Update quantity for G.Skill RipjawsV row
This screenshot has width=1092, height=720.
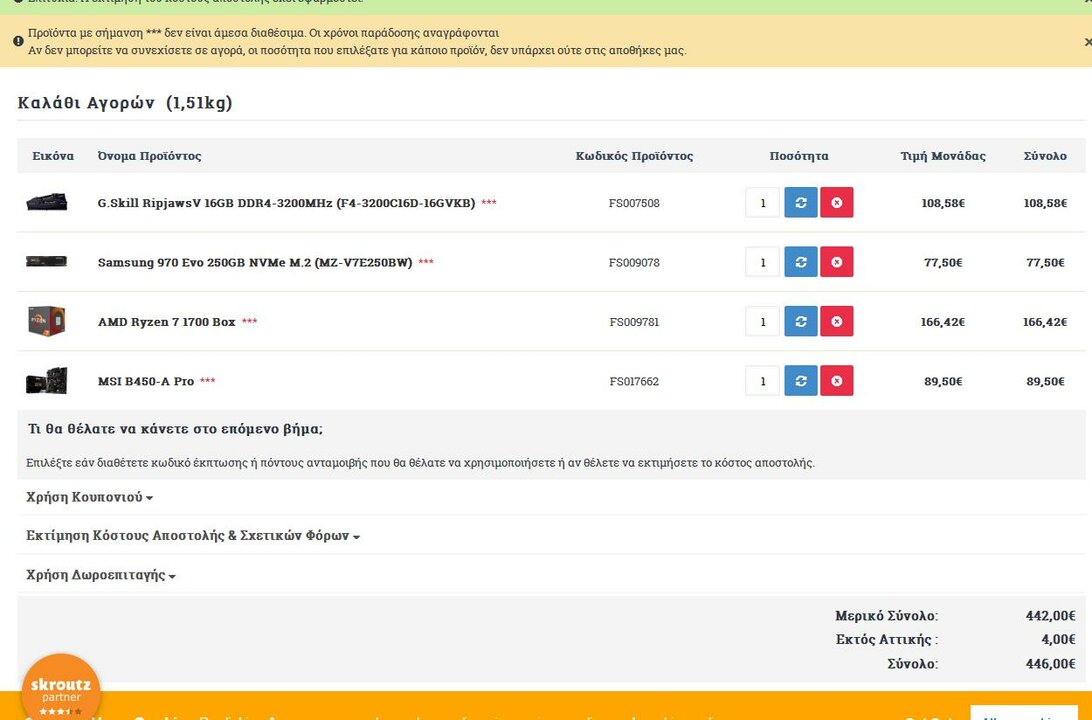coord(801,203)
